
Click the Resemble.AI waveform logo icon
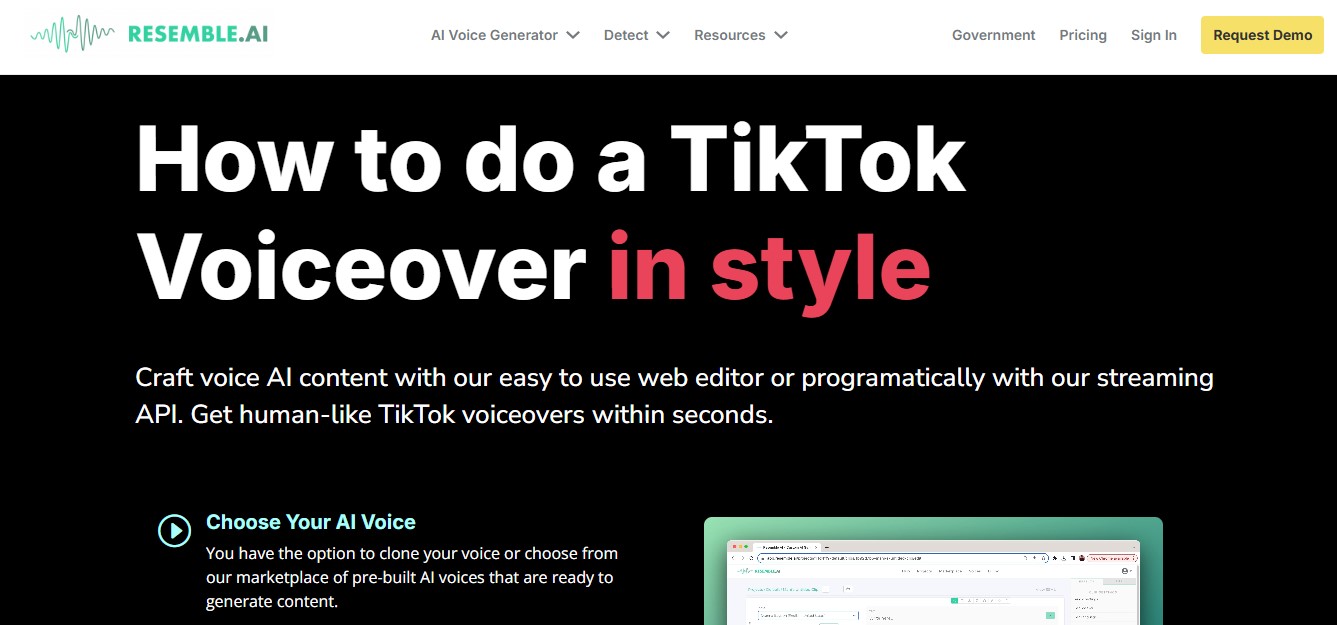click(x=73, y=34)
